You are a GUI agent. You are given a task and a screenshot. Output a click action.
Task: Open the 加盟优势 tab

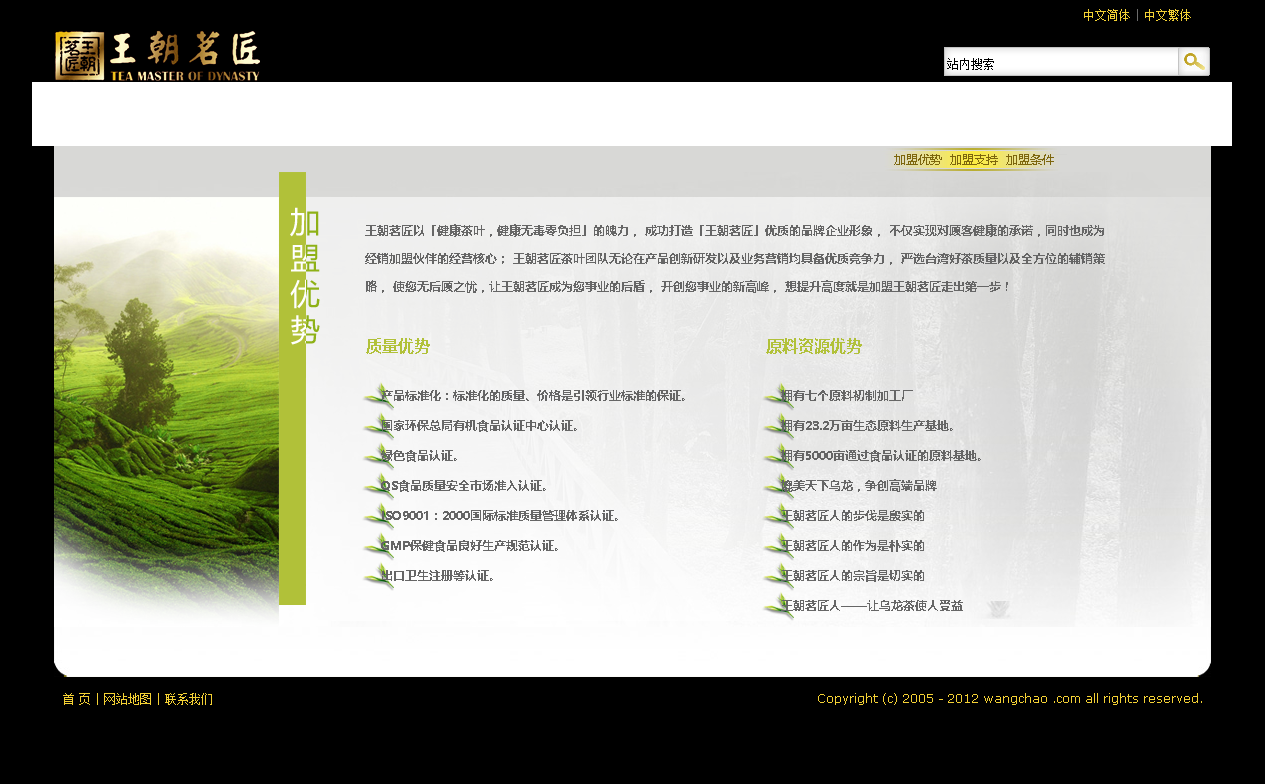point(917,160)
